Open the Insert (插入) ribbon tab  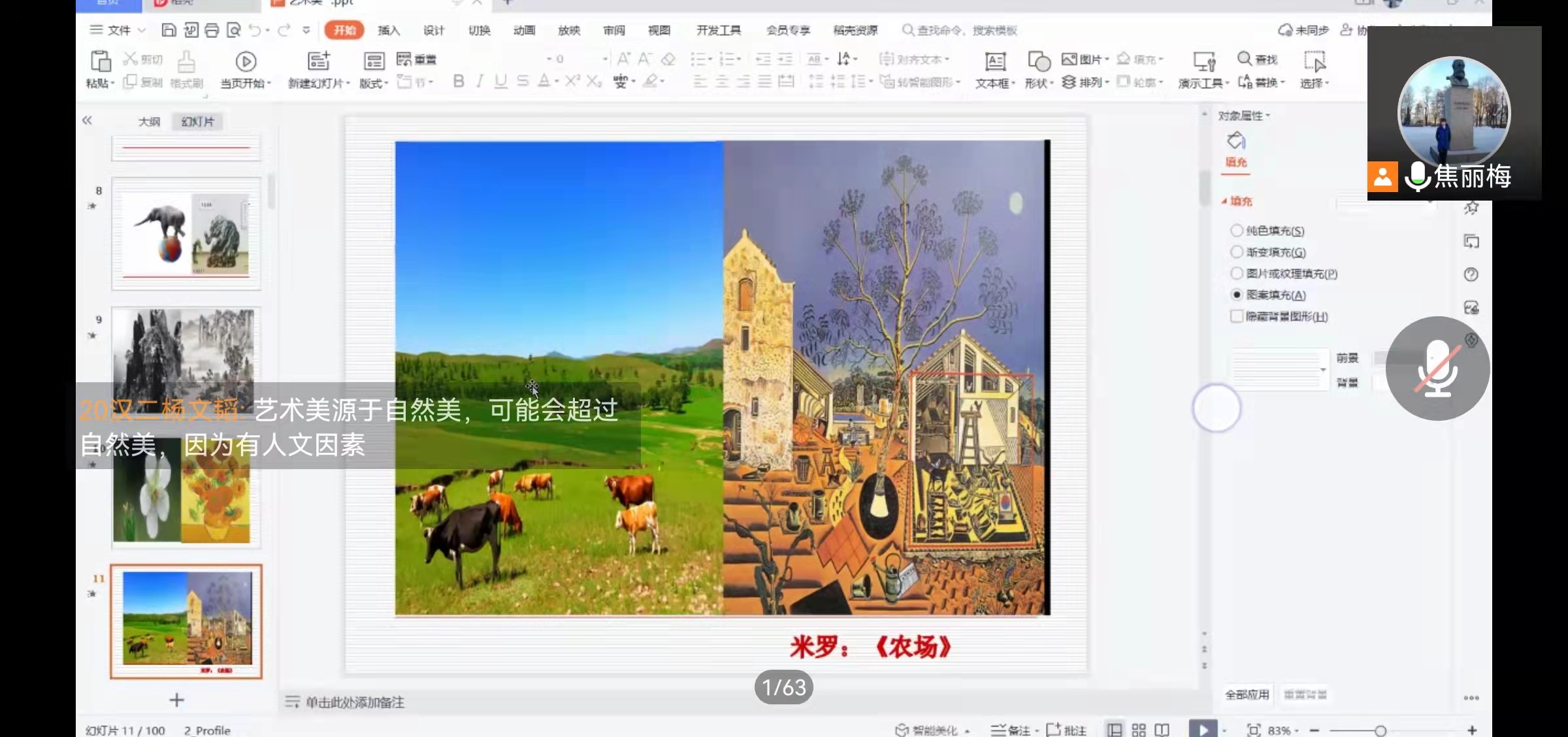(389, 30)
